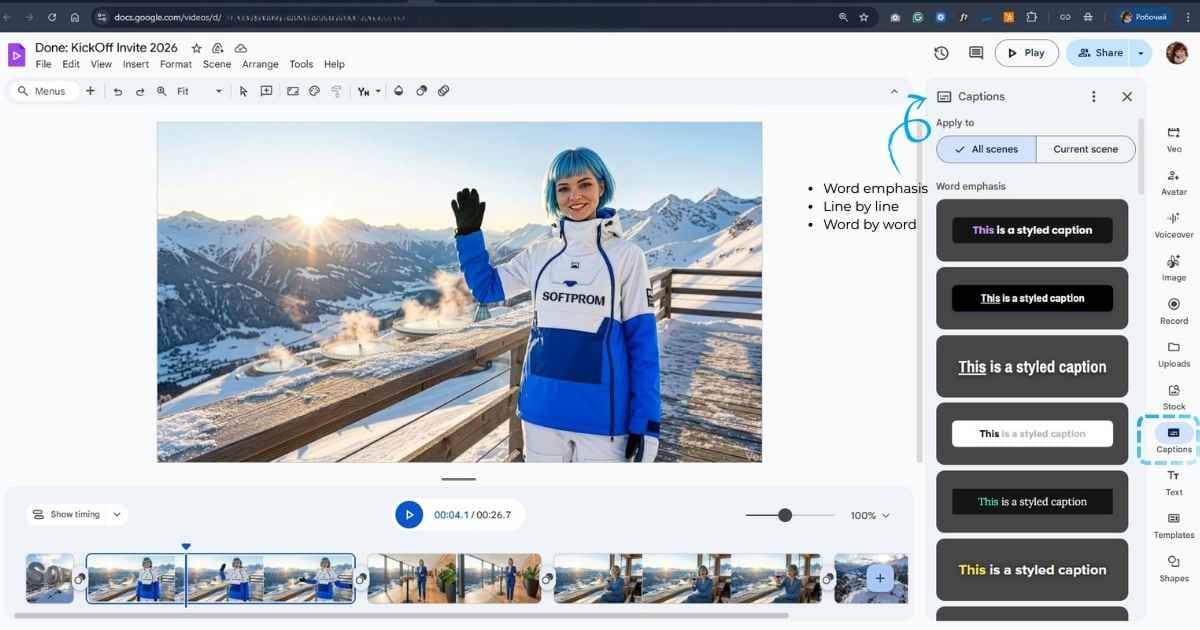Viewport: 1200px width, 630px height.
Task: Select the Avatar tool
Action: (1172, 182)
